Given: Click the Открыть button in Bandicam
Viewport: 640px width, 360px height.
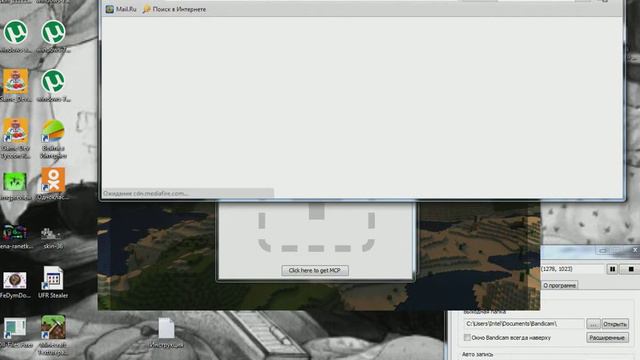Looking at the screenshot, I should (x=615, y=324).
